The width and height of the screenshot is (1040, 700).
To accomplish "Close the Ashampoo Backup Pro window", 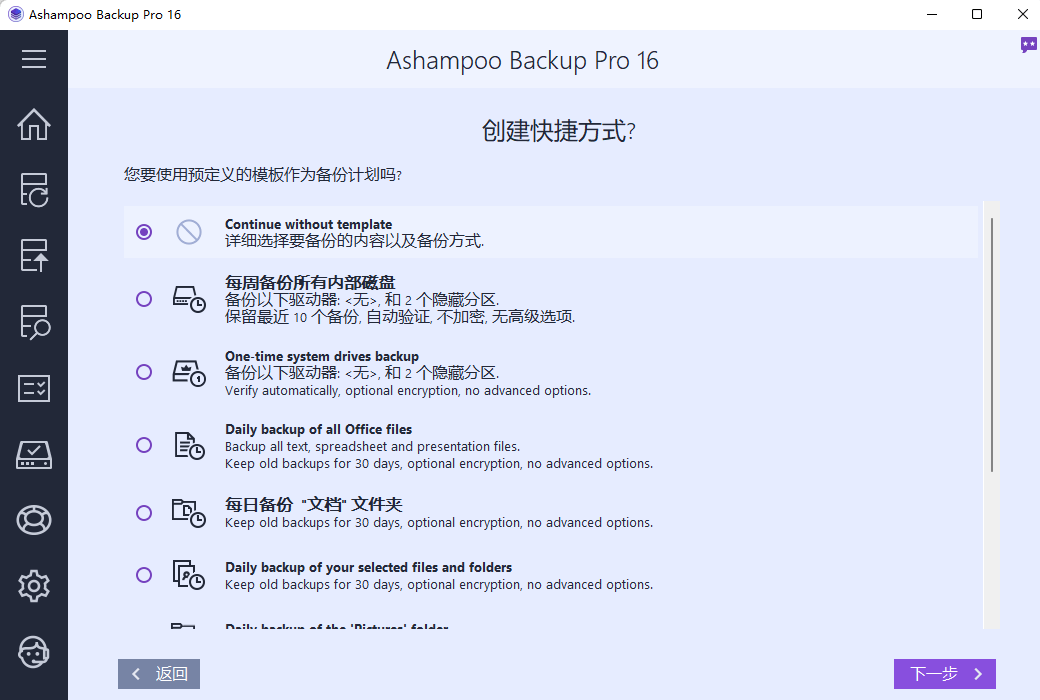I will coord(1023,15).
